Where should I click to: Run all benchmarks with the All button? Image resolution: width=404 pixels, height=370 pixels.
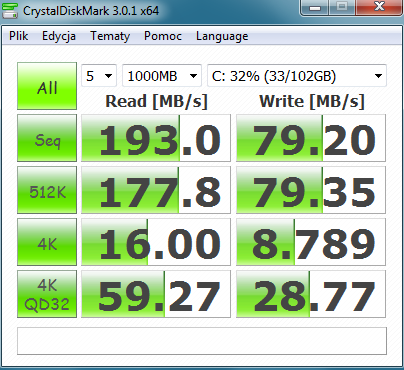pos(47,86)
